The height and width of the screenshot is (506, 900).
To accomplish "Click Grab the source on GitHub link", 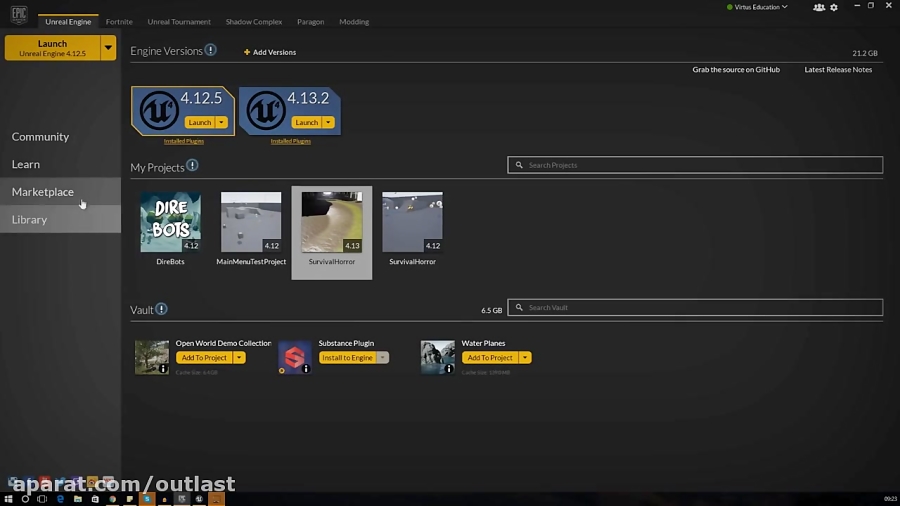I will (x=736, y=70).
